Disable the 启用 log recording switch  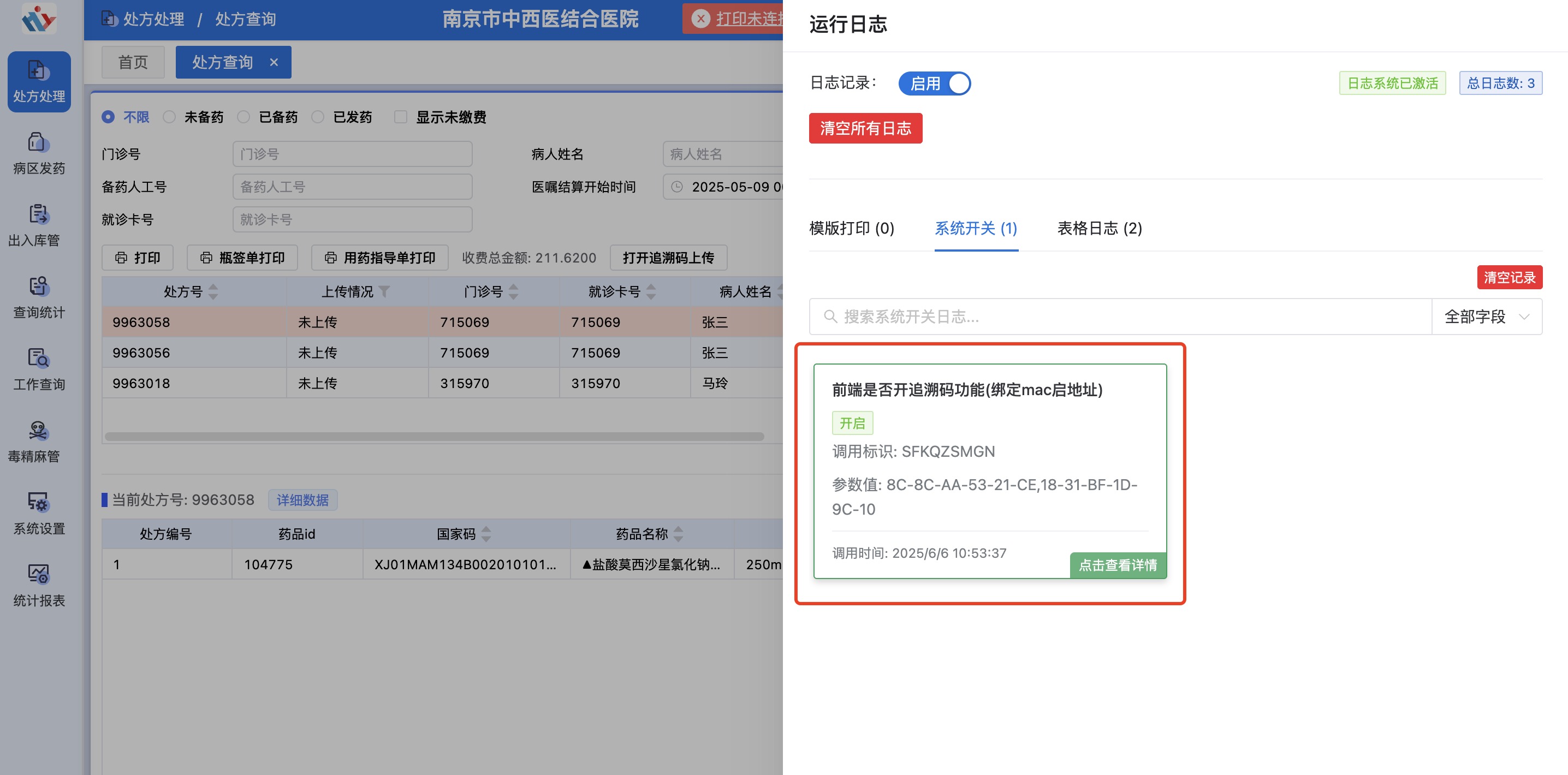pyautogui.click(x=934, y=84)
